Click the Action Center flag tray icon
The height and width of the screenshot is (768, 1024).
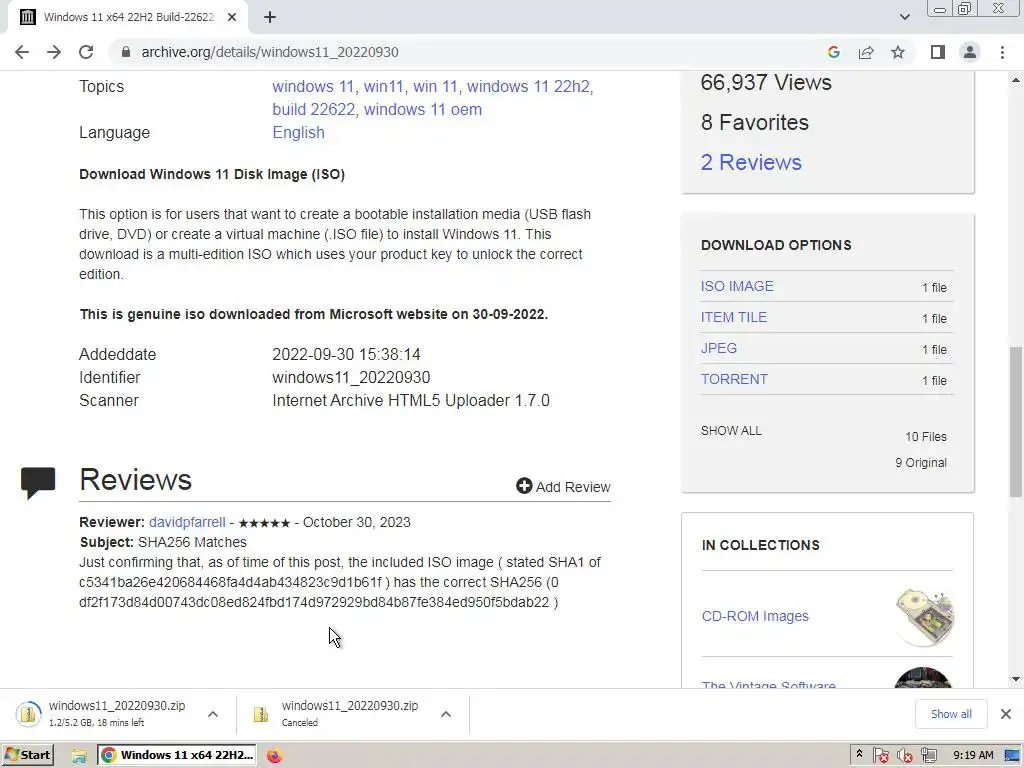coord(880,756)
